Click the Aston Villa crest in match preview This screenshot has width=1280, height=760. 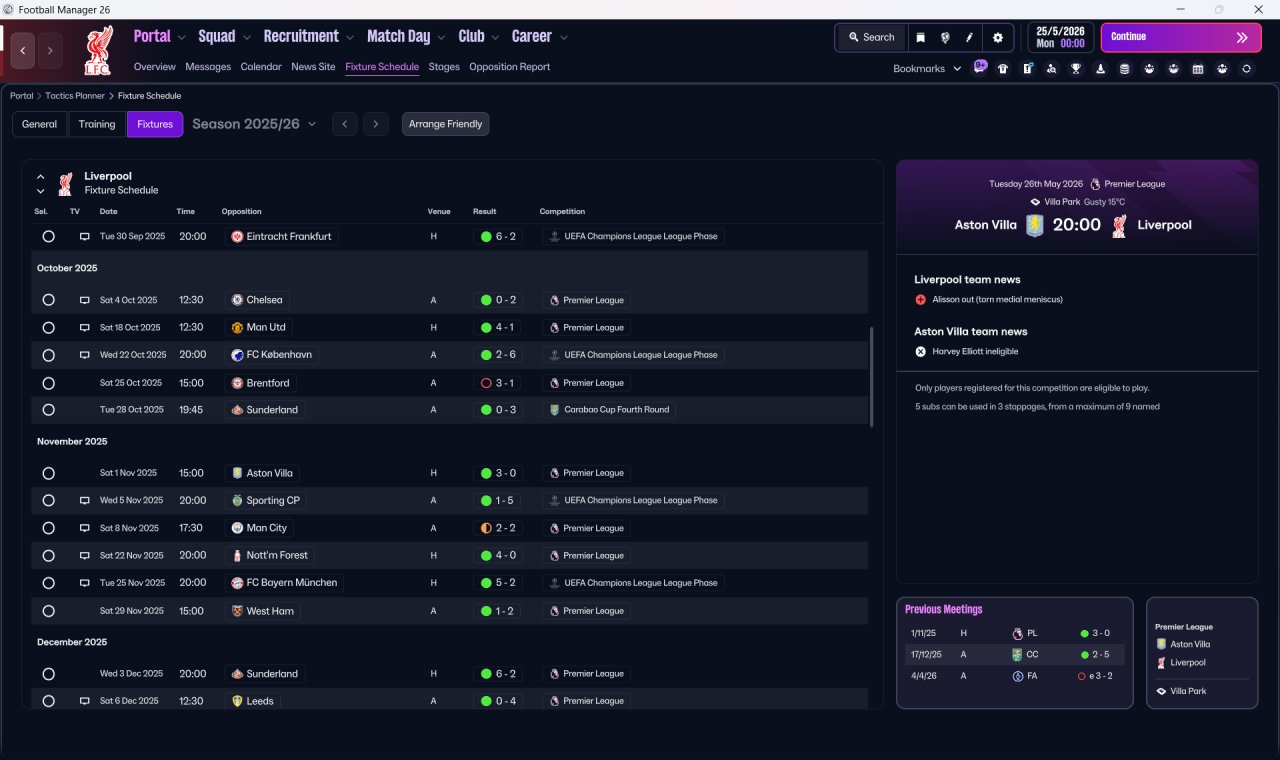tap(1035, 225)
